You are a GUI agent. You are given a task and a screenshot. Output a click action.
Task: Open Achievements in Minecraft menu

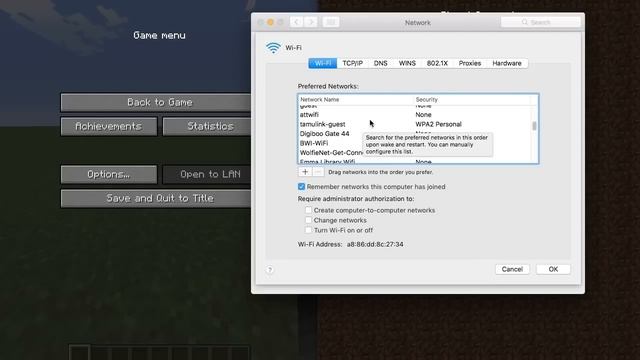click(109, 127)
